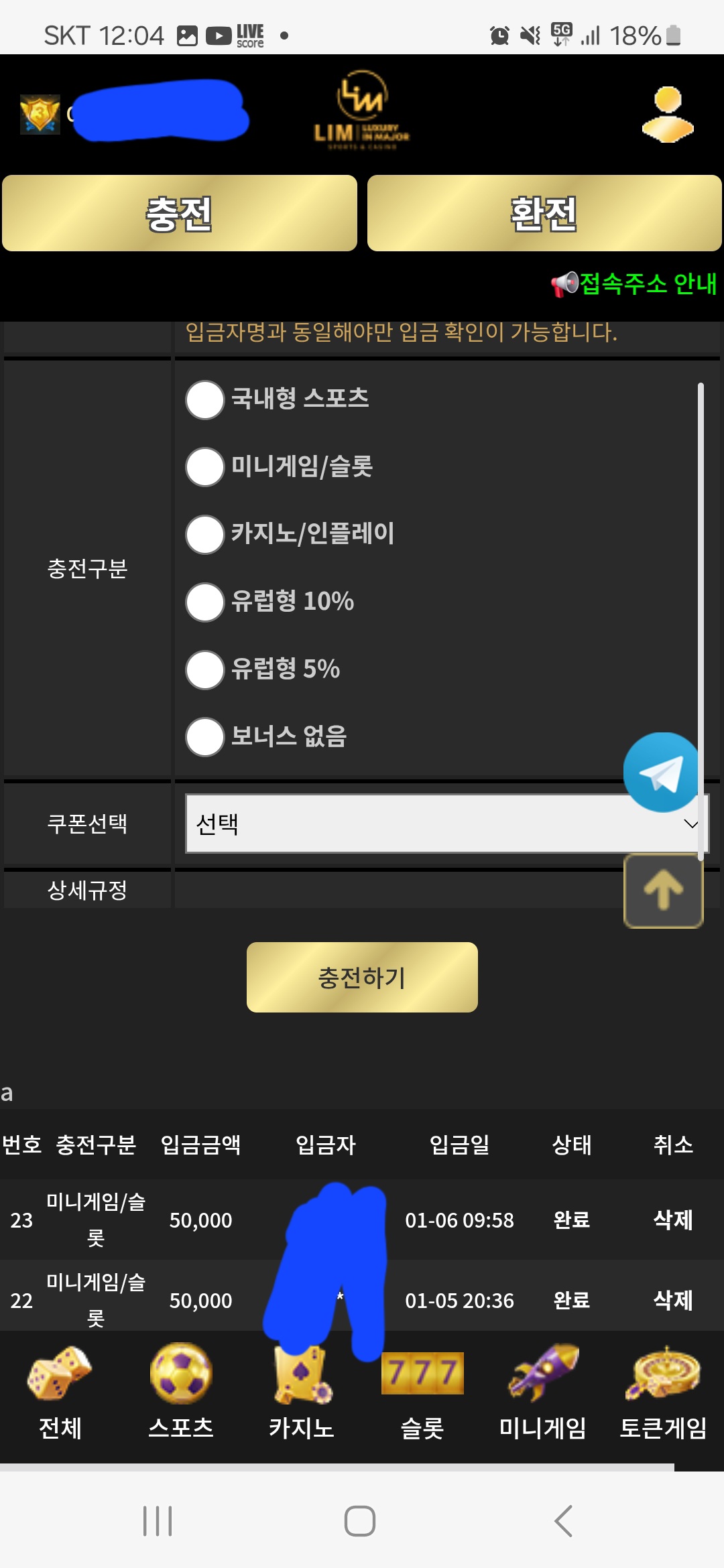
Task: Open the 토큰게임 roulette icon
Action: 663,1375
